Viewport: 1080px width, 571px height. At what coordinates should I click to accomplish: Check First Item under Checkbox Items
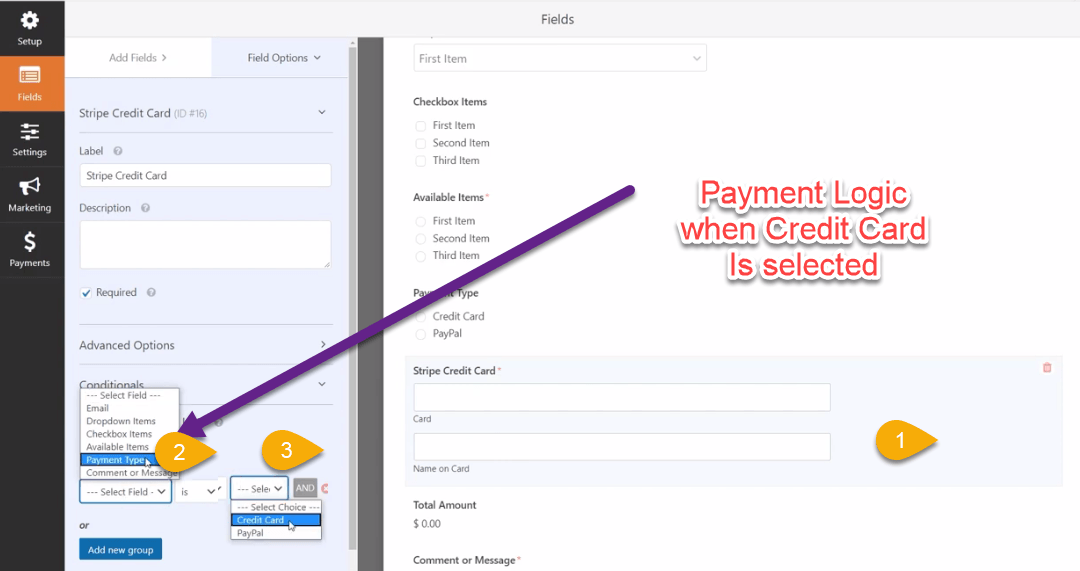pos(421,126)
